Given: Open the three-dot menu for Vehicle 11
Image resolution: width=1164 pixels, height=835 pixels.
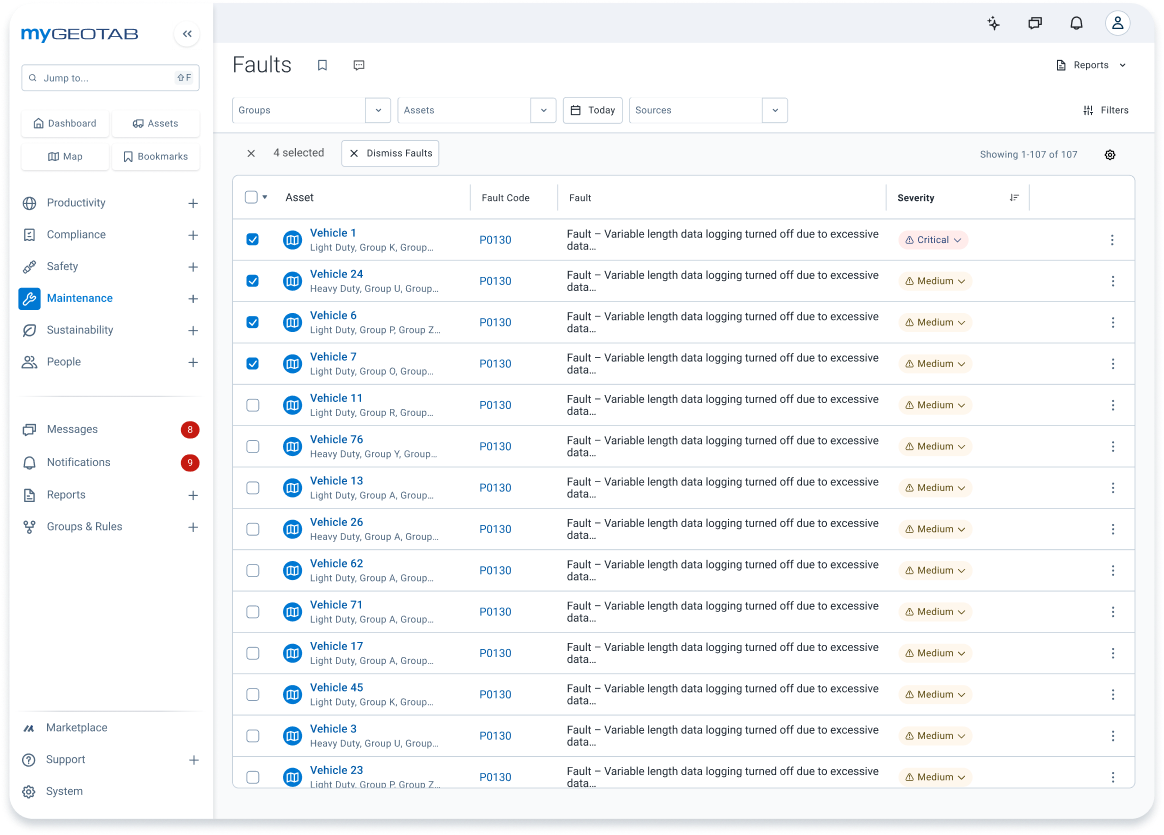Looking at the screenshot, I should tap(1112, 405).
